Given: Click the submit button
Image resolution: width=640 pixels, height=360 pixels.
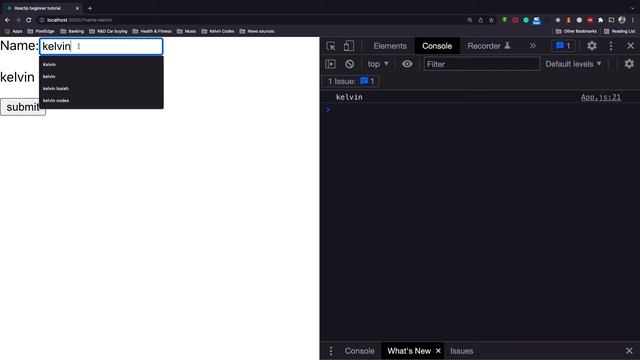Looking at the screenshot, I should click(23, 107).
